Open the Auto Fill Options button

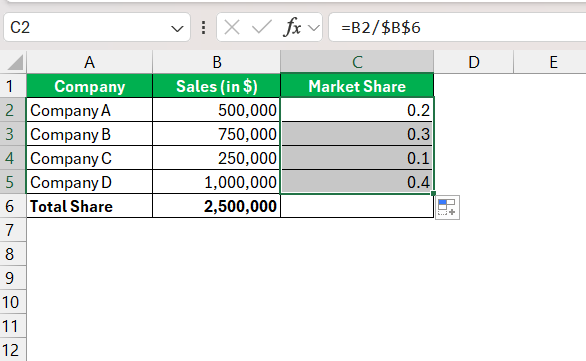tap(447, 207)
